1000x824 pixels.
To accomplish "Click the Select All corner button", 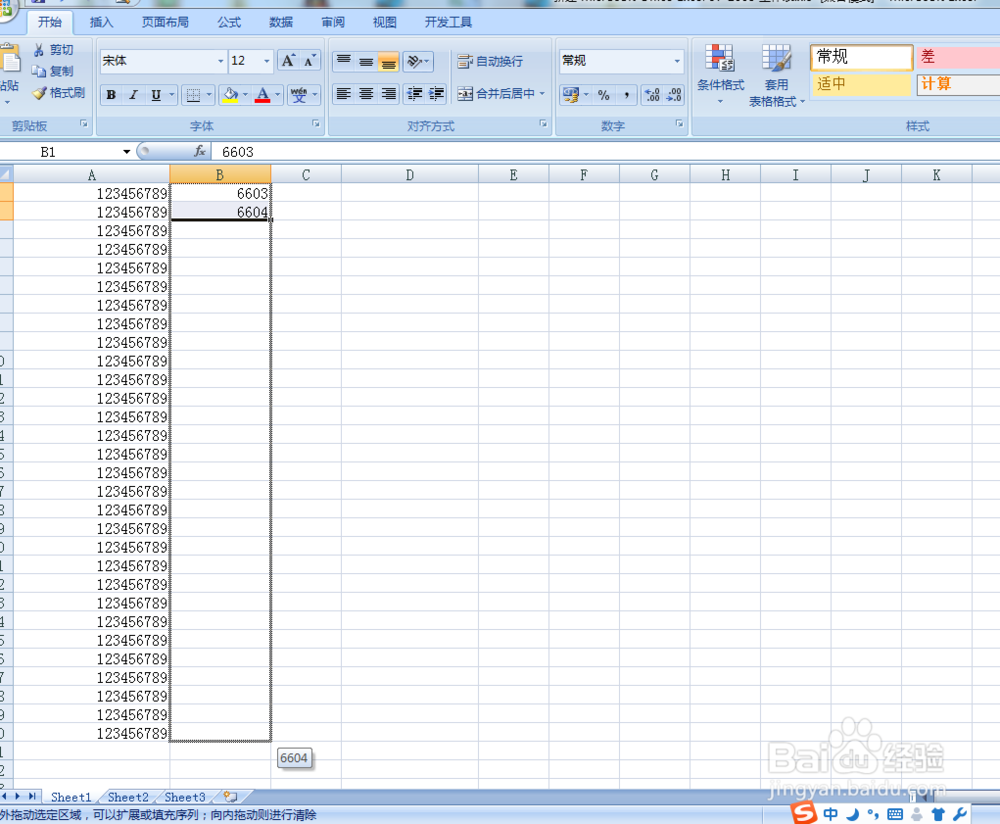I will tap(6, 174).
